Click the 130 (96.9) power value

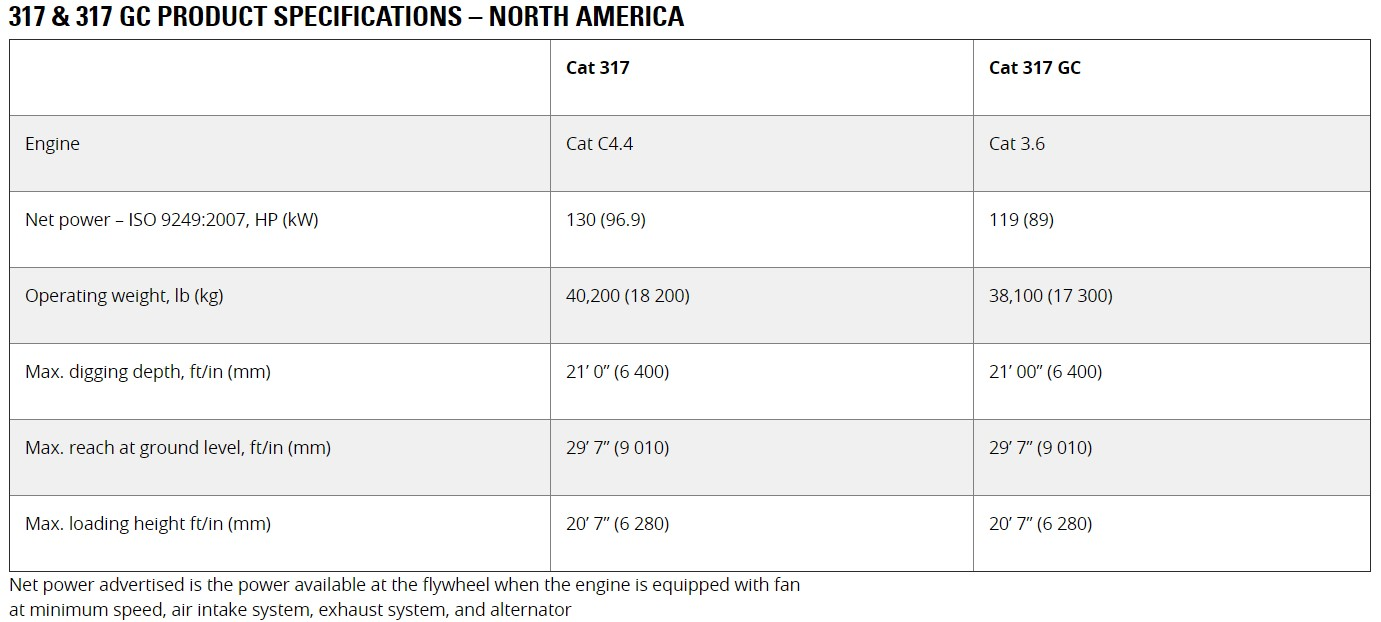pos(605,220)
